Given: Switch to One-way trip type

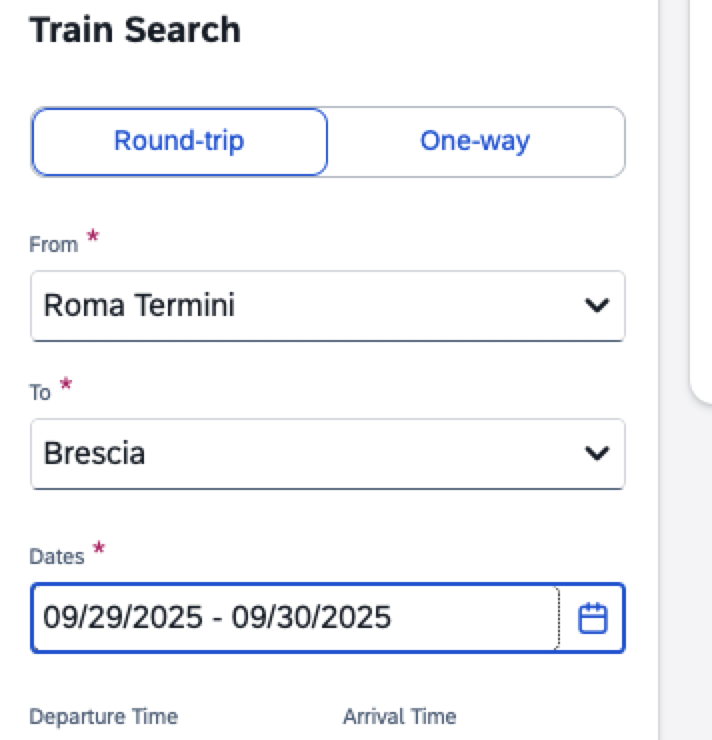Looking at the screenshot, I should tap(475, 141).
